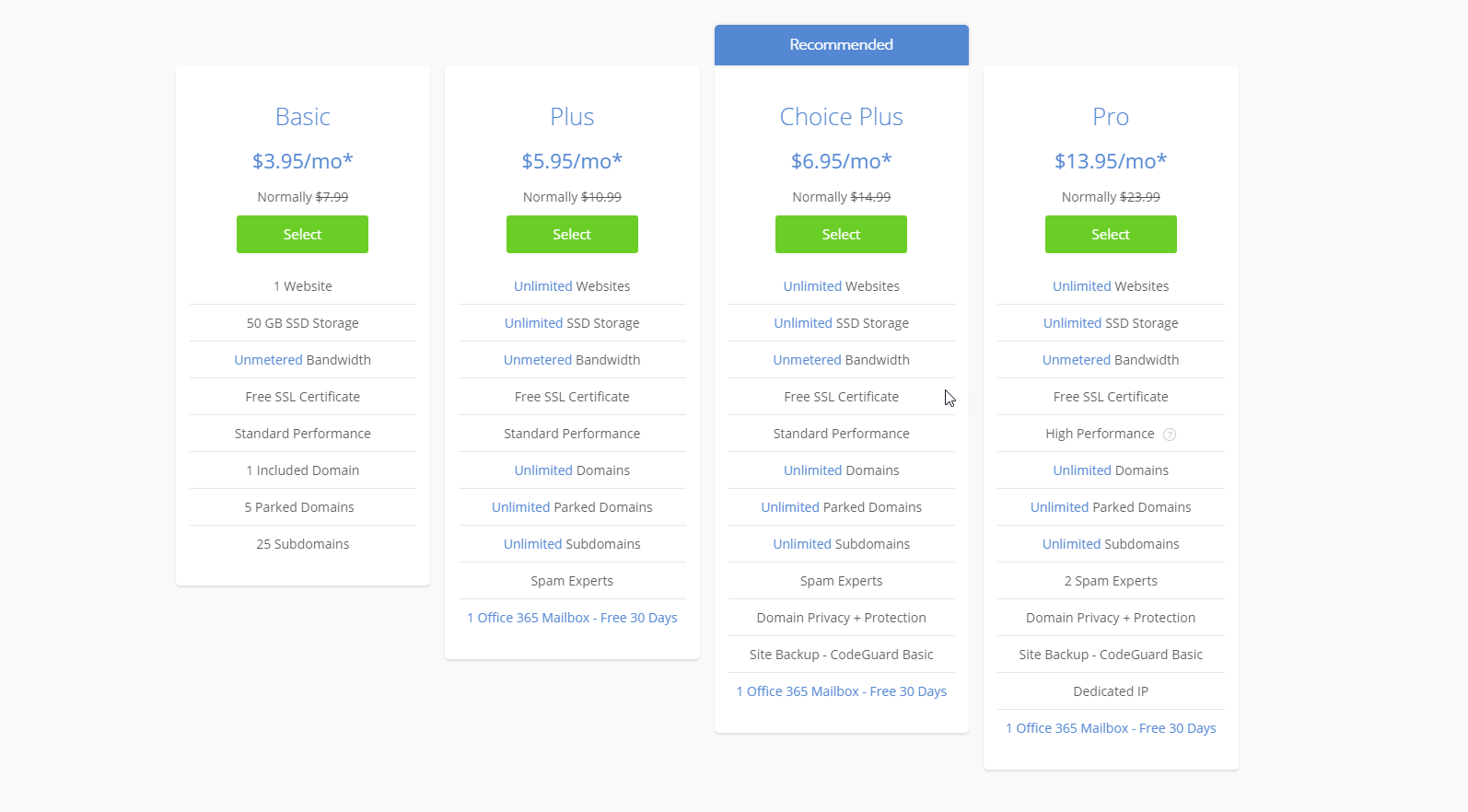
Task: Select the Choice Plus plan button
Action: point(841,234)
